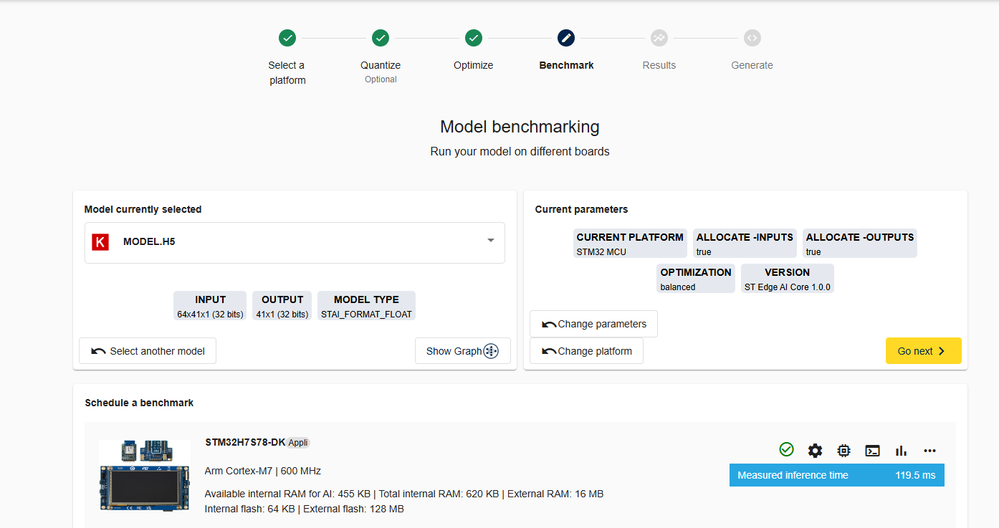
Task: Click the 'Go next' button
Action: [x=923, y=351]
